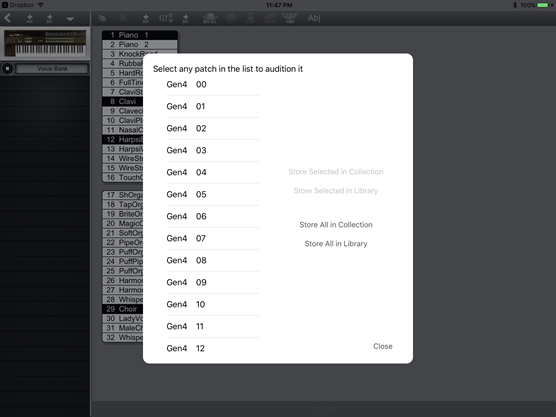Choose patch Gen4 11 from the list
Image resolution: width=556 pixels, height=417 pixels.
coord(212,326)
